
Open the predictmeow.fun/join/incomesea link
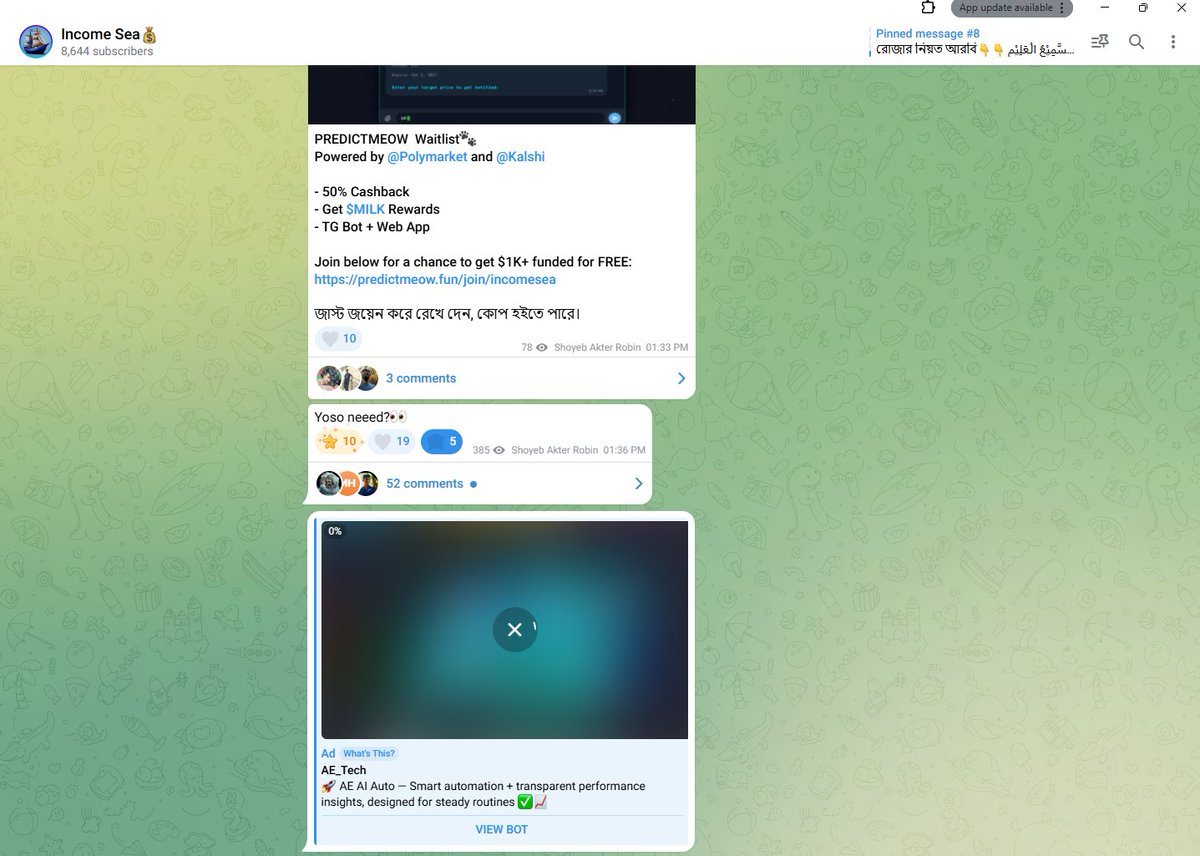click(435, 280)
